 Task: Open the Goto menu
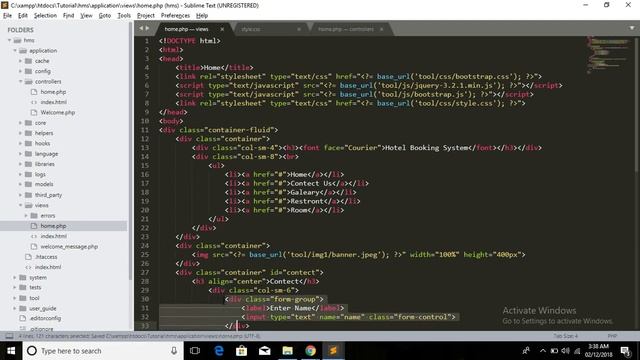tap(104, 16)
